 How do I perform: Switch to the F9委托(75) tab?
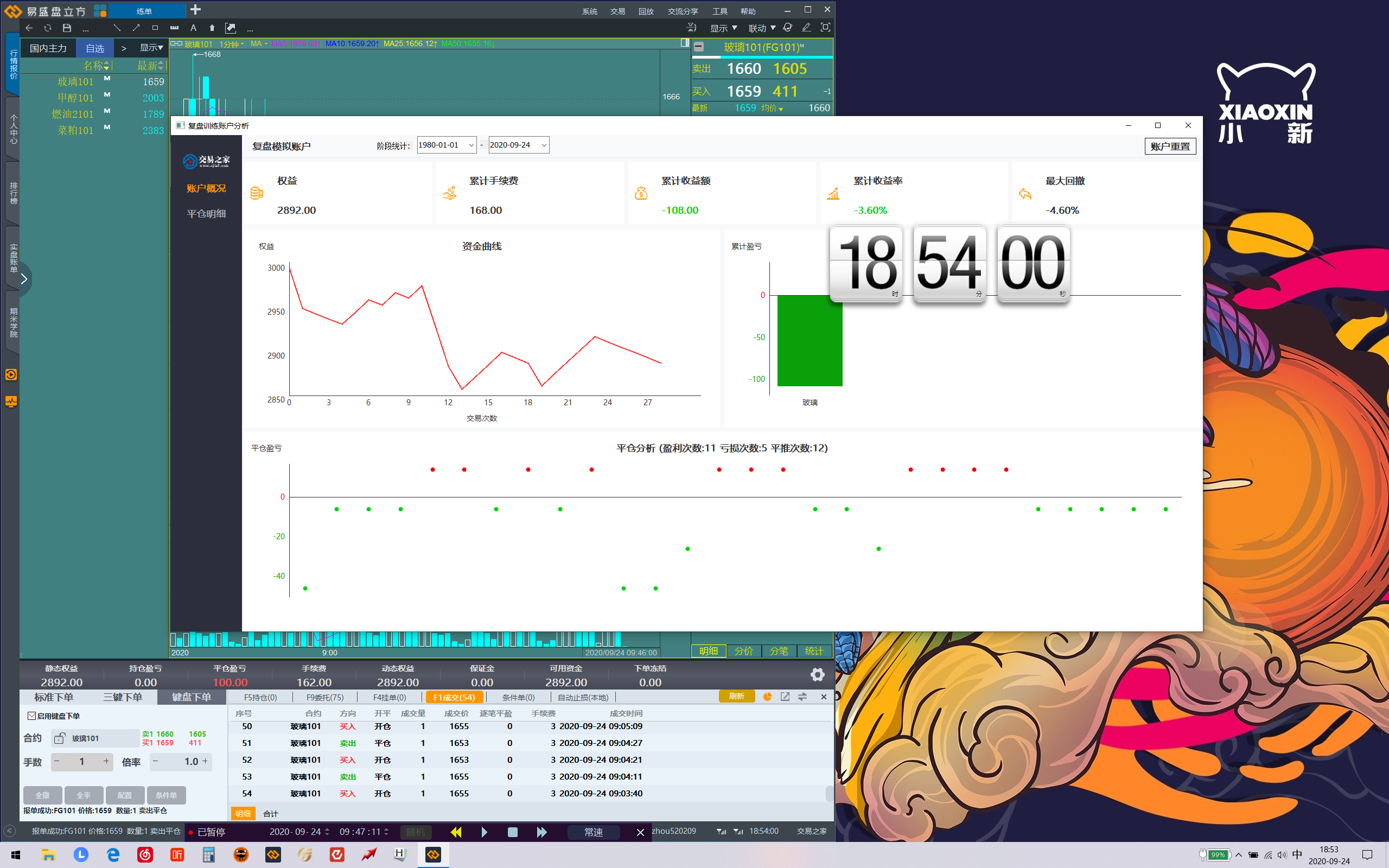click(x=325, y=697)
